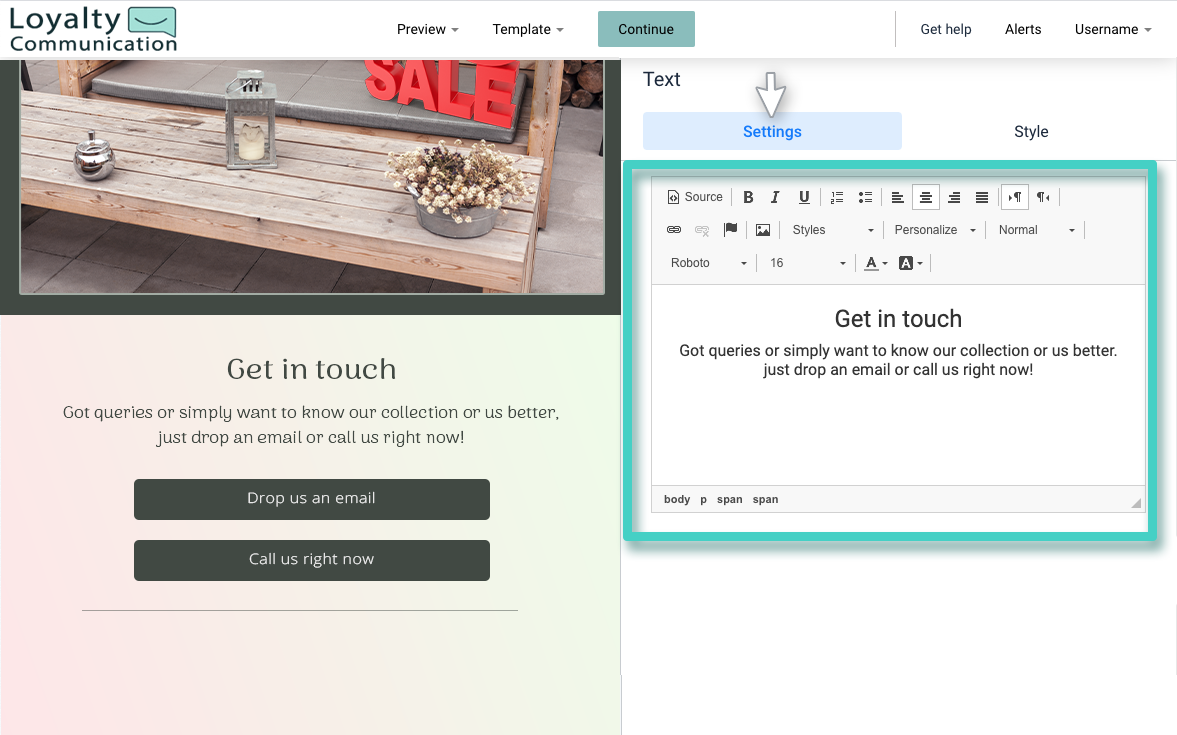Click the editor paragraph about queries
The image size is (1177, 735).
(x=898, y=360)
